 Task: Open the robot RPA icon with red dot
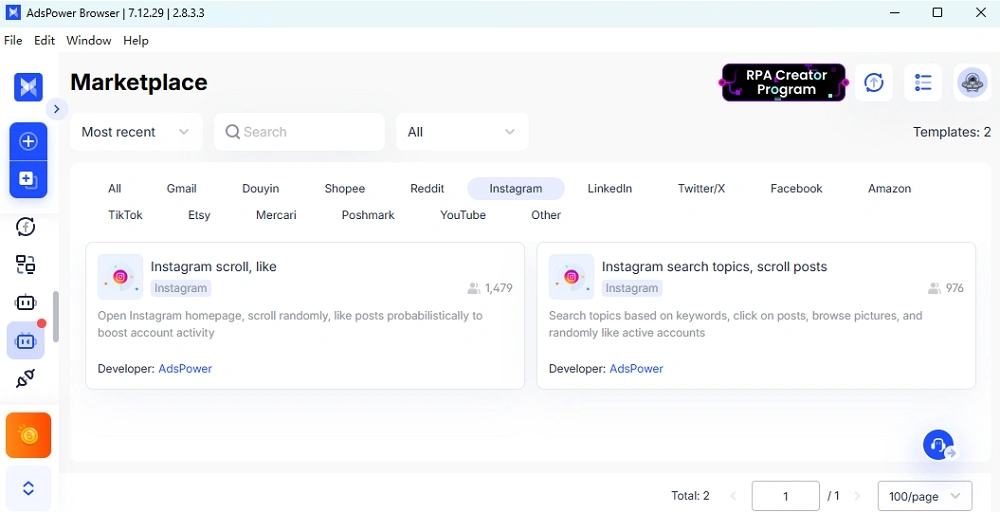click(26, 341)
